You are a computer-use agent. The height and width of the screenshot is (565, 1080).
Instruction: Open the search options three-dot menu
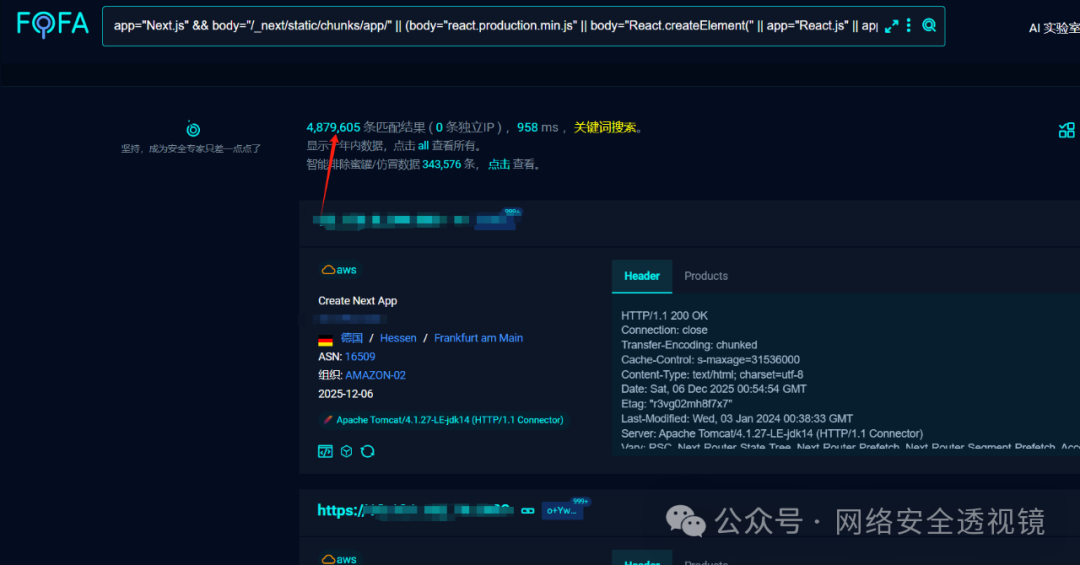coord(908,25)
